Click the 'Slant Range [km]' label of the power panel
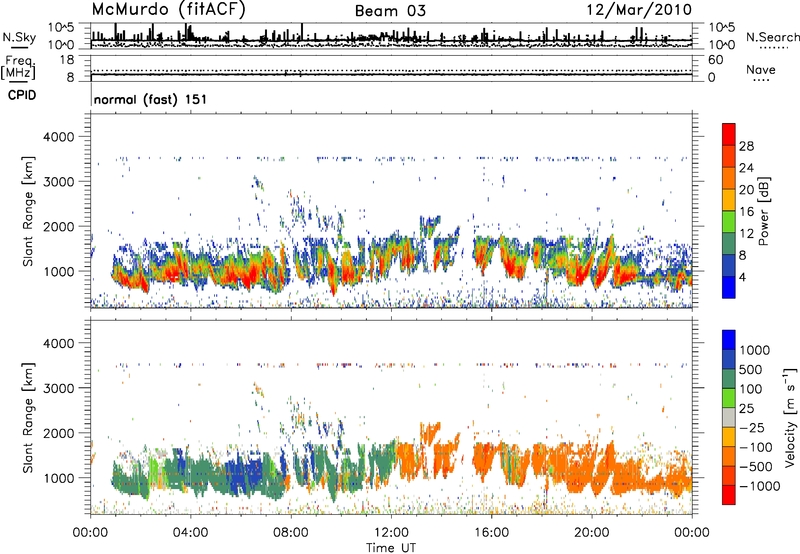The width and height of the screenshot is (800, 554). (28, 211)
